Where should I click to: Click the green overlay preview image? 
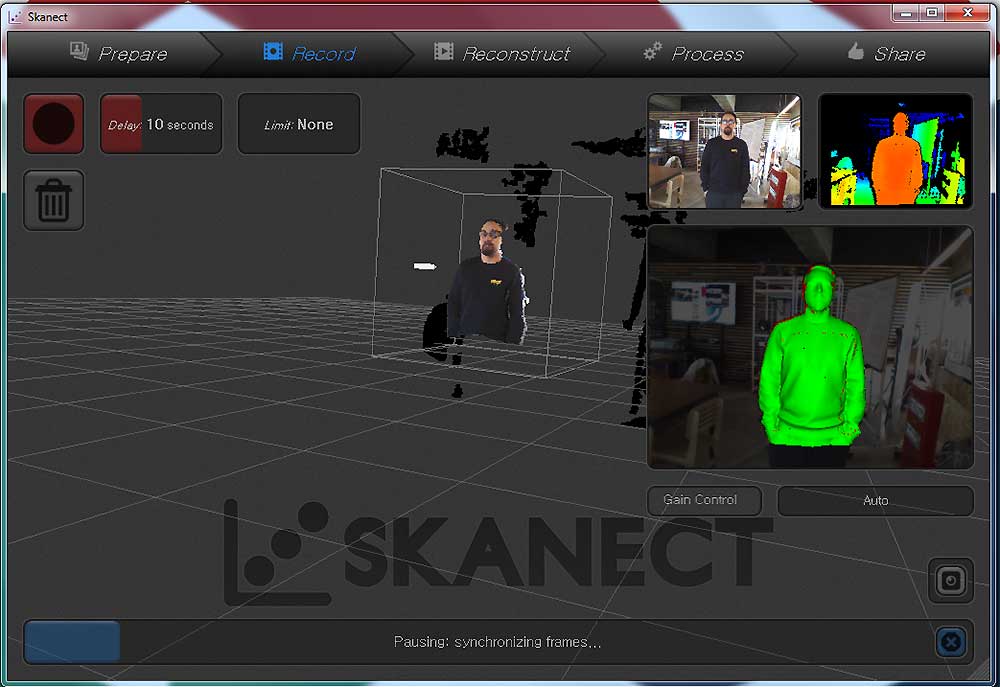point(810,347)
